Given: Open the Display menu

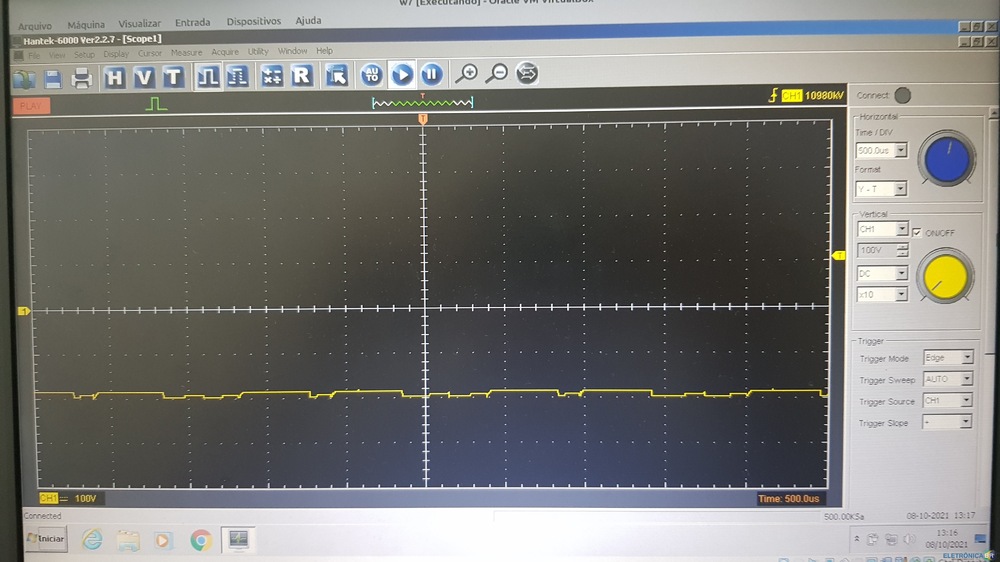Looking at the screenshot, I should pos(116,54).
